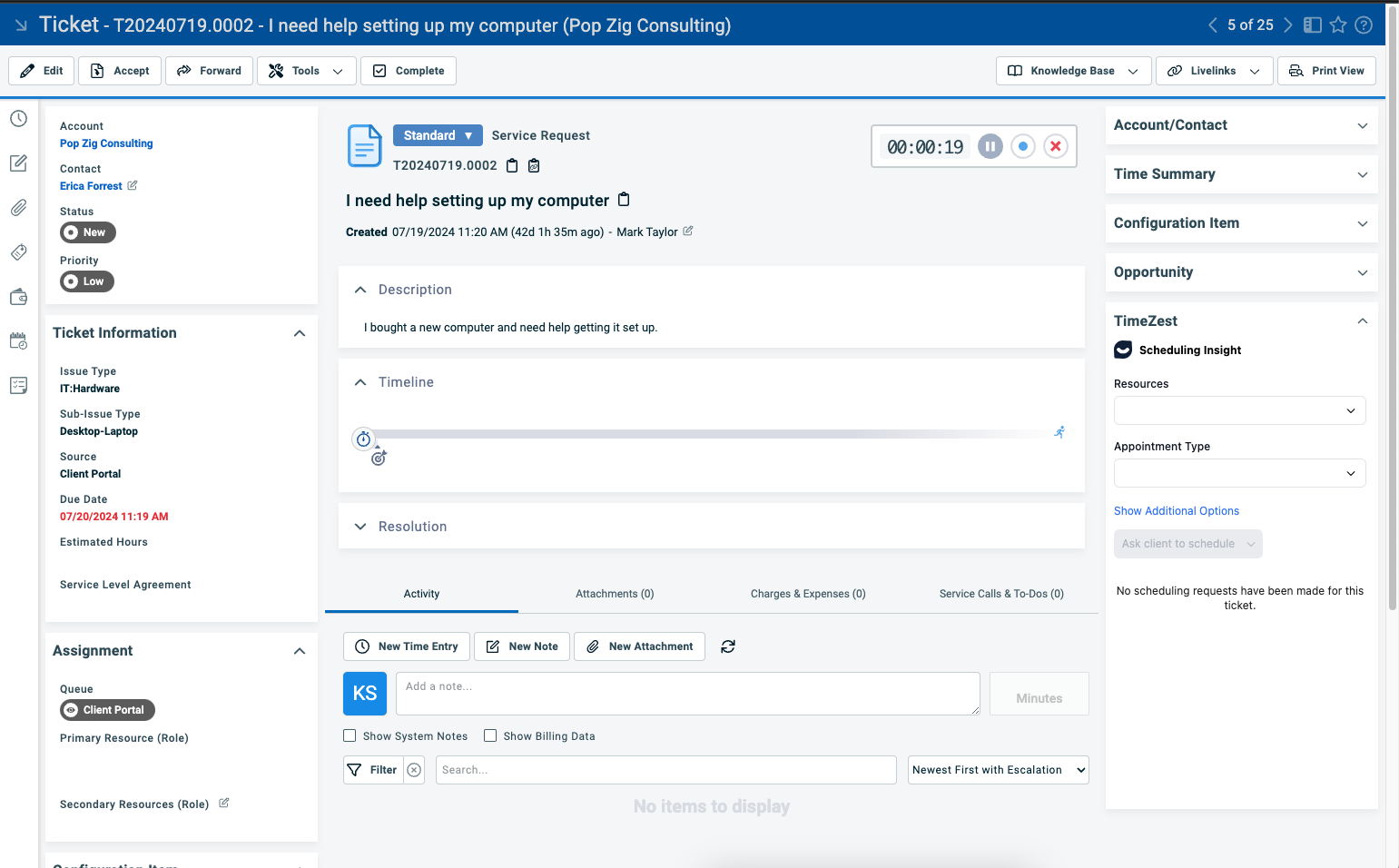Switch to the Attachments (0) tab
1399x868 pixels.
615,594
